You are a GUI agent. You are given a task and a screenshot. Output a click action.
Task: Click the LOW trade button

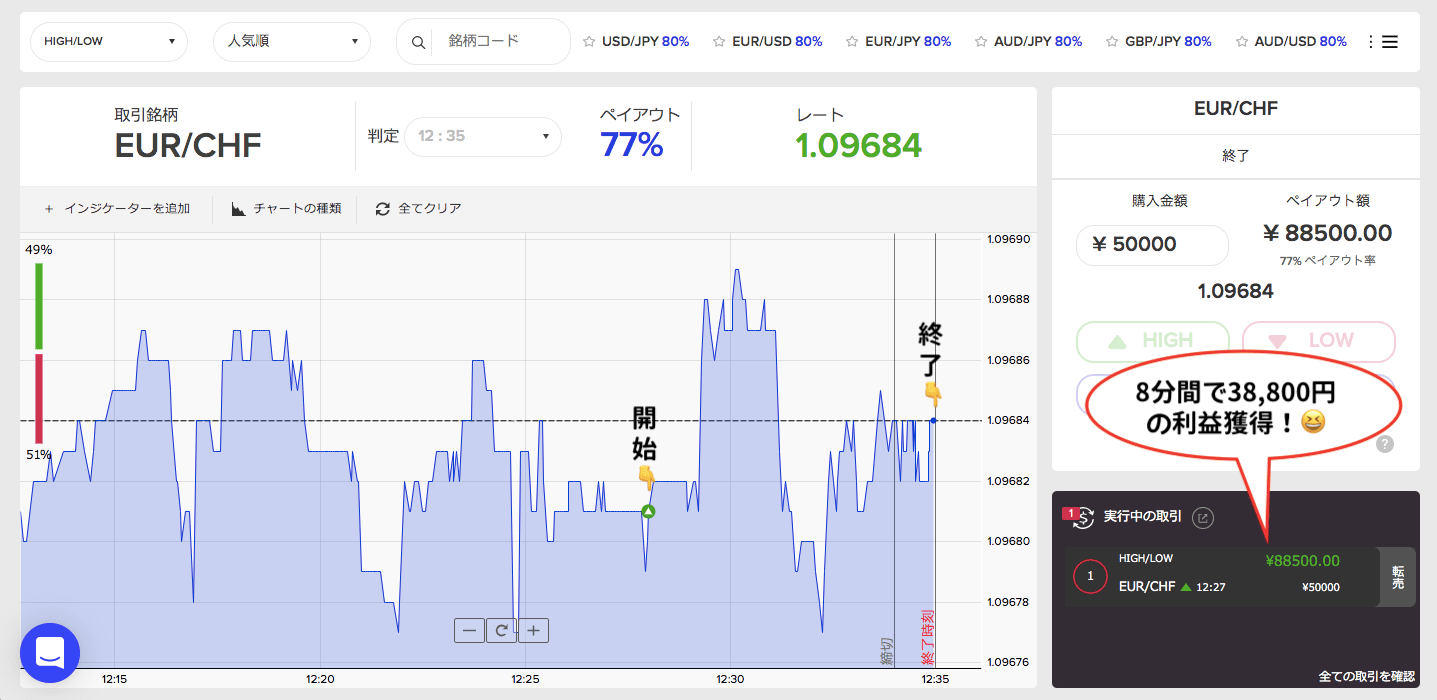coord(1318,341)
